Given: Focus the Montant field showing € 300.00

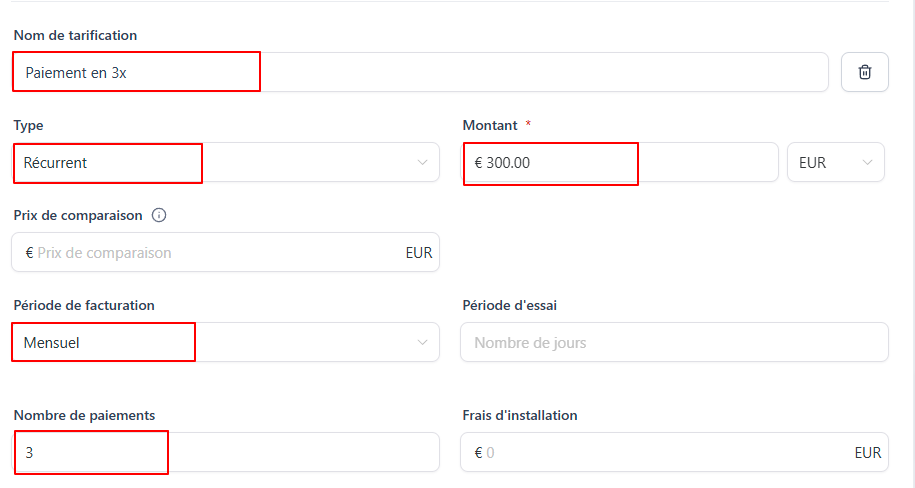Looking at the screenshot, I should point(620,162).
